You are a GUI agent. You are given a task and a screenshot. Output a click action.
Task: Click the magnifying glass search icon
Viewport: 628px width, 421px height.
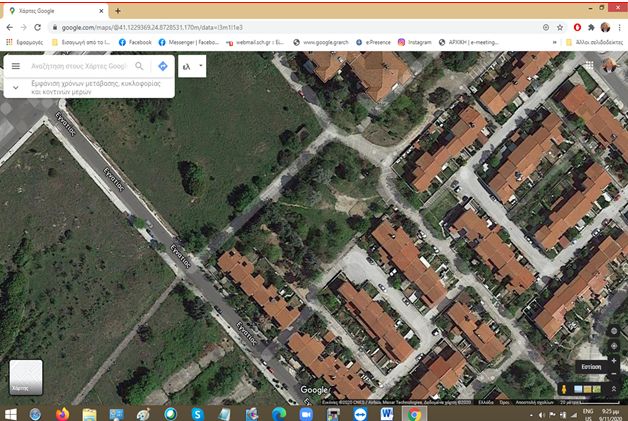(x=140, y=66)
